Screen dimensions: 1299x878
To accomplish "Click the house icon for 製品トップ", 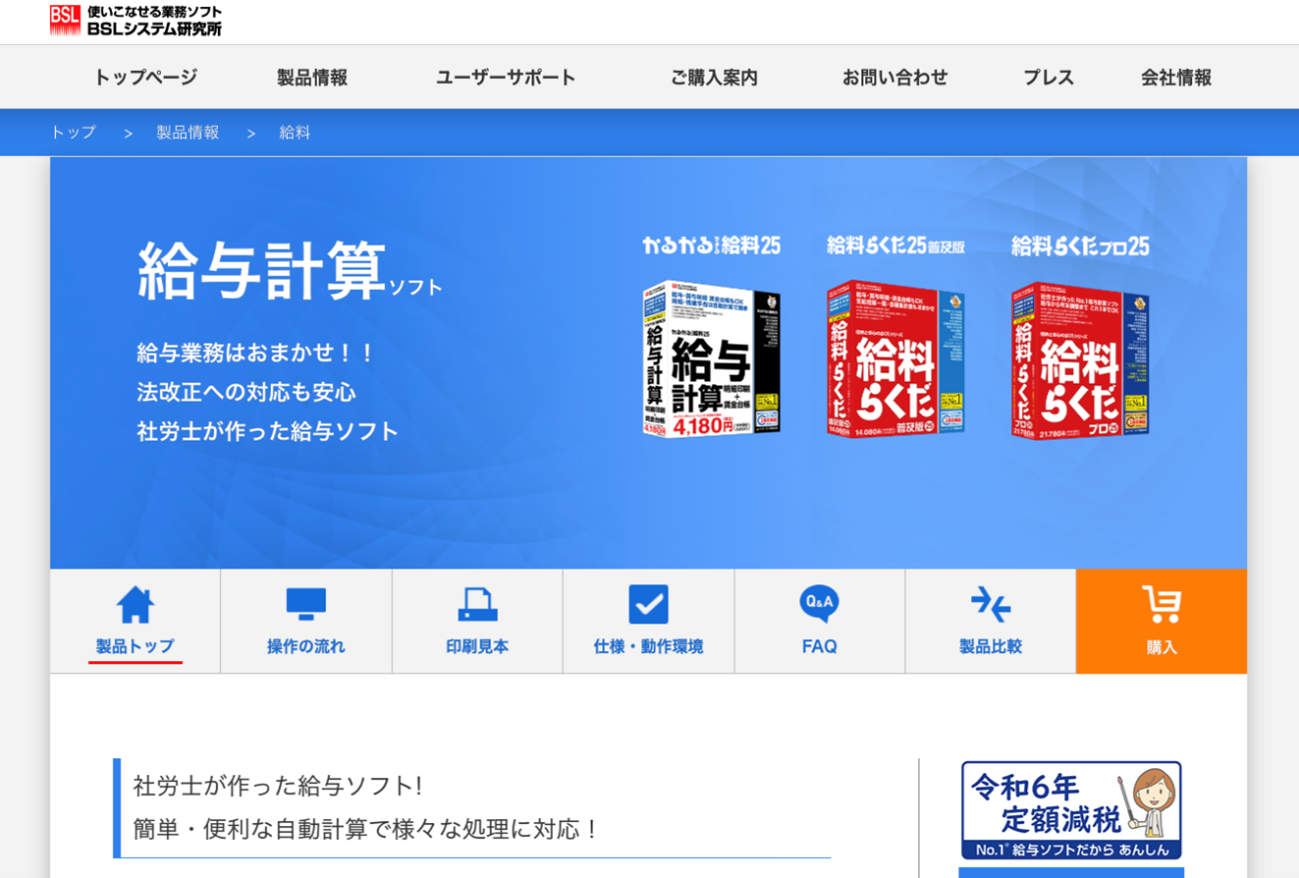I will pyautogui.click(x=135, y=605).
